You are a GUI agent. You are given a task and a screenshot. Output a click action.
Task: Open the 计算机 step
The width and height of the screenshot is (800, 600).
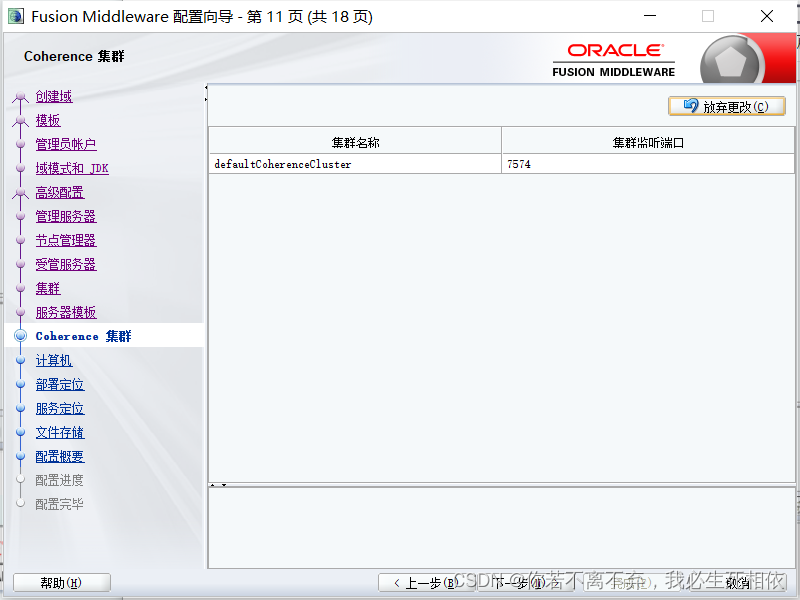(54, 360)
